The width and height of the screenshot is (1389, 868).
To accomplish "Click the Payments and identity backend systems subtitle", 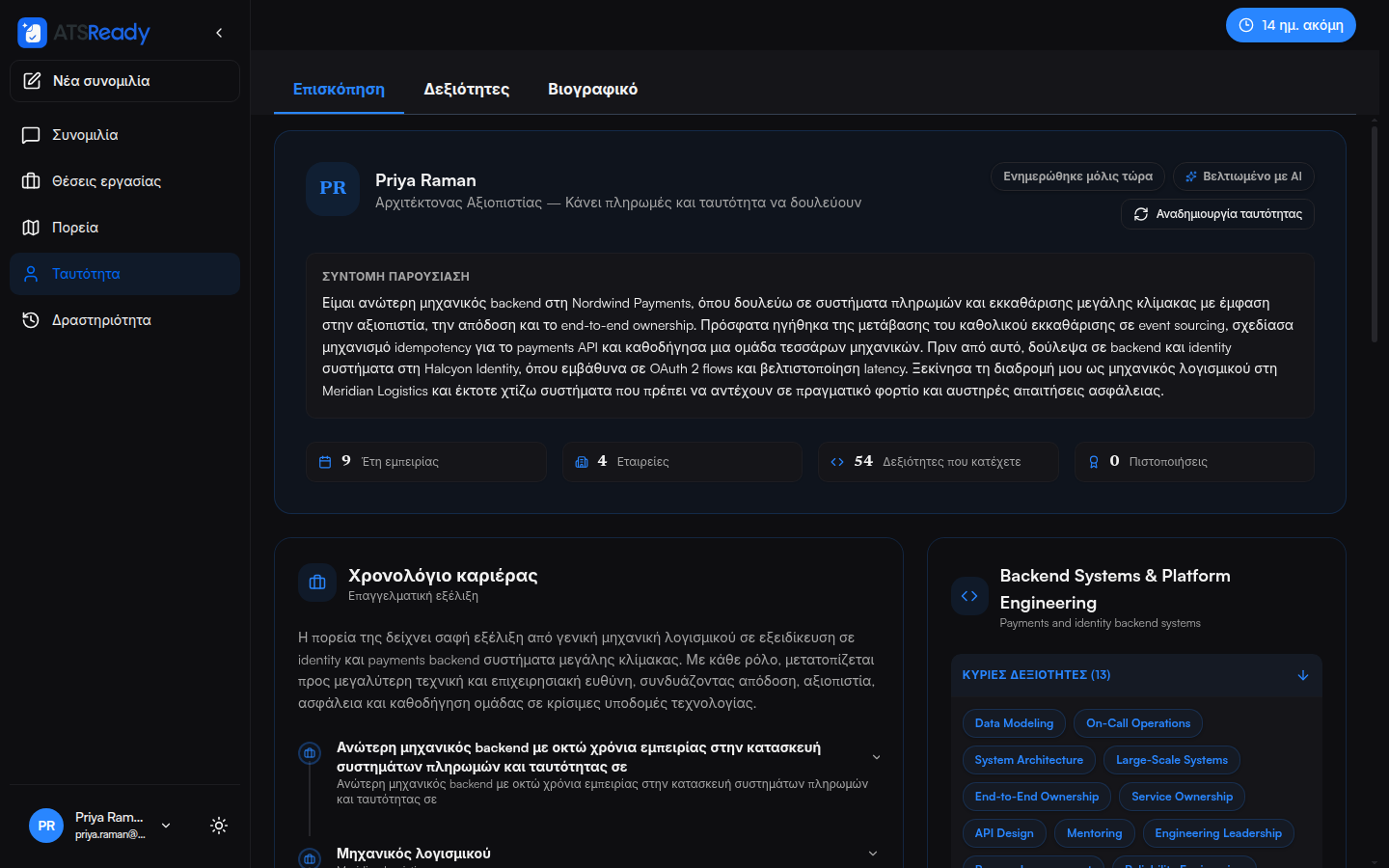I will (x=1101, y=623).
